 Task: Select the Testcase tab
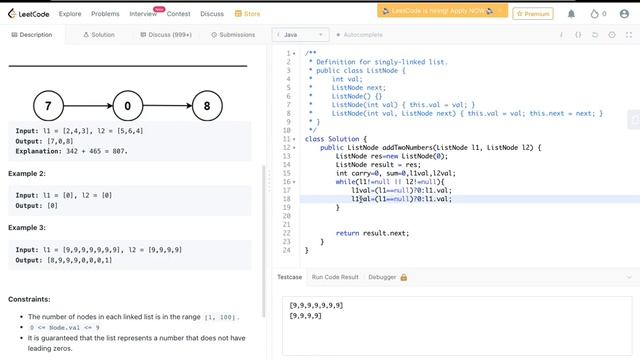(289, 277)
